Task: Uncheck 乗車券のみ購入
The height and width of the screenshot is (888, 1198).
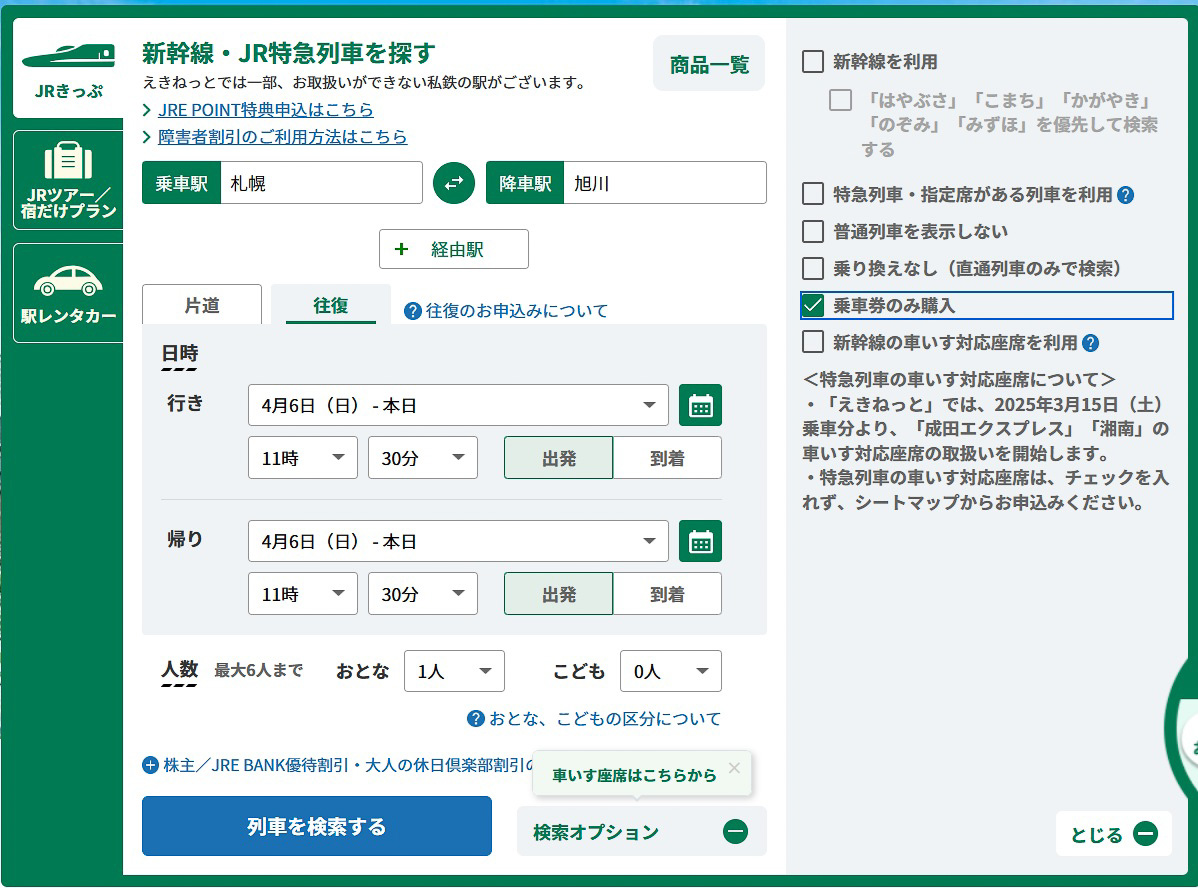Action: pyautogui.click(x=814, y=306)
